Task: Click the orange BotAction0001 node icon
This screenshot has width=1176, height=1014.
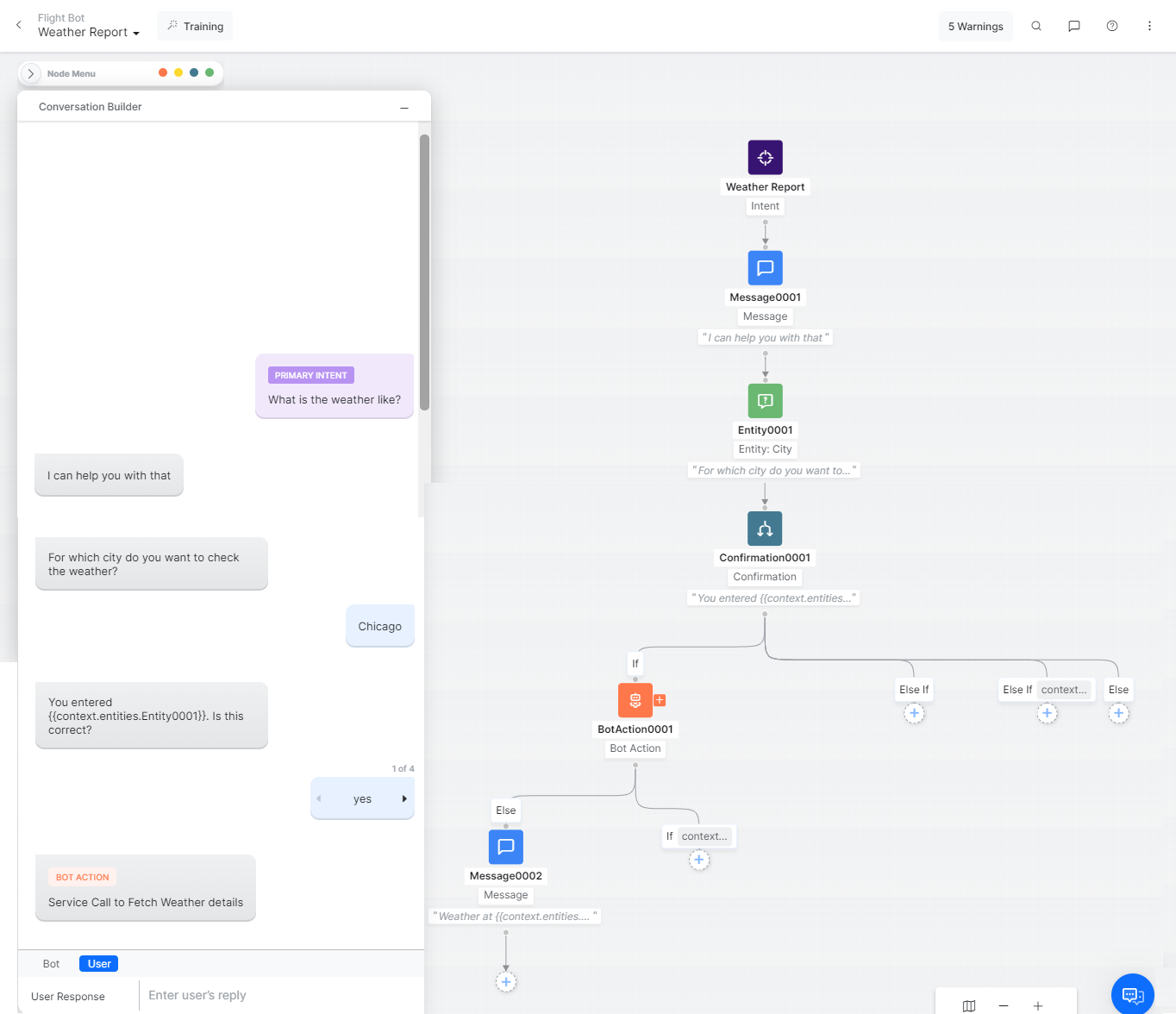Action: point(635,699)
